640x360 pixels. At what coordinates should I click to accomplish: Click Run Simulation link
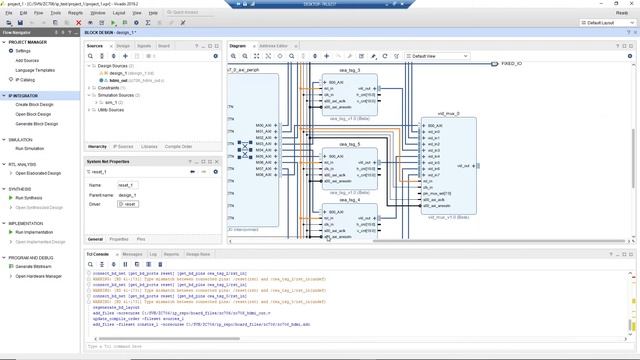[29, 149]
